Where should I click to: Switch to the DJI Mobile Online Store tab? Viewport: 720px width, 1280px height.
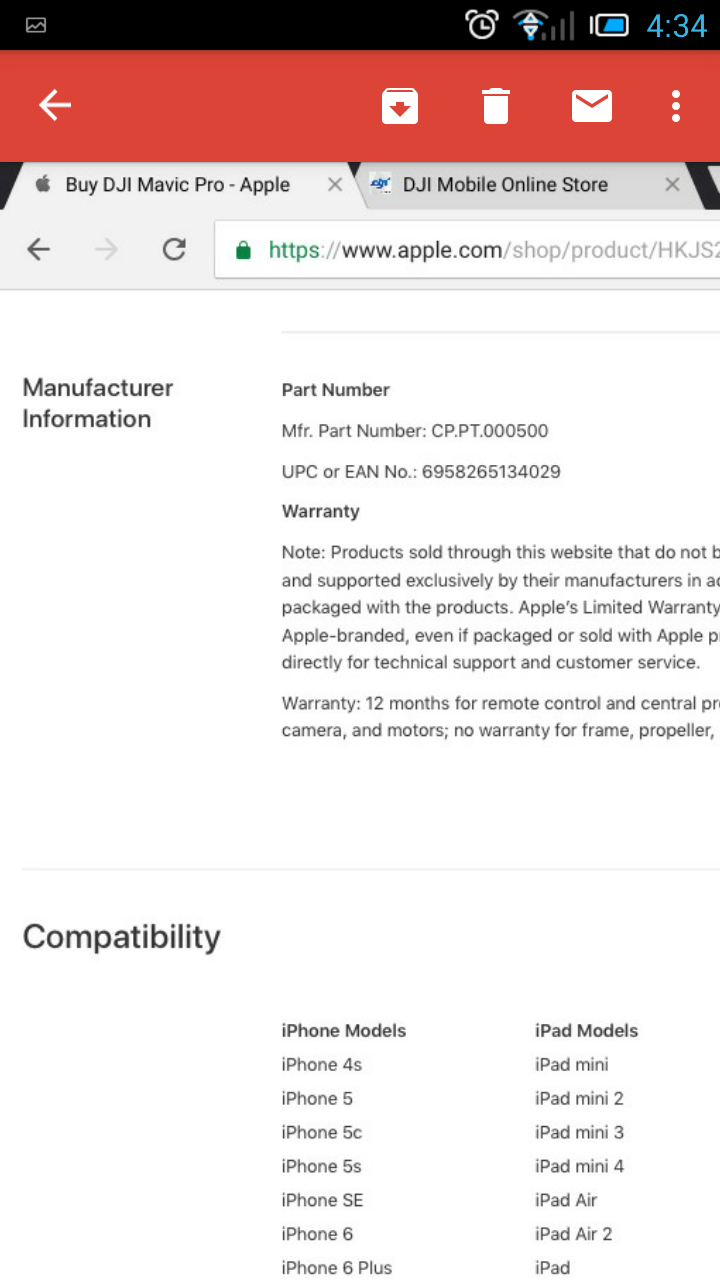coord(505,184)
